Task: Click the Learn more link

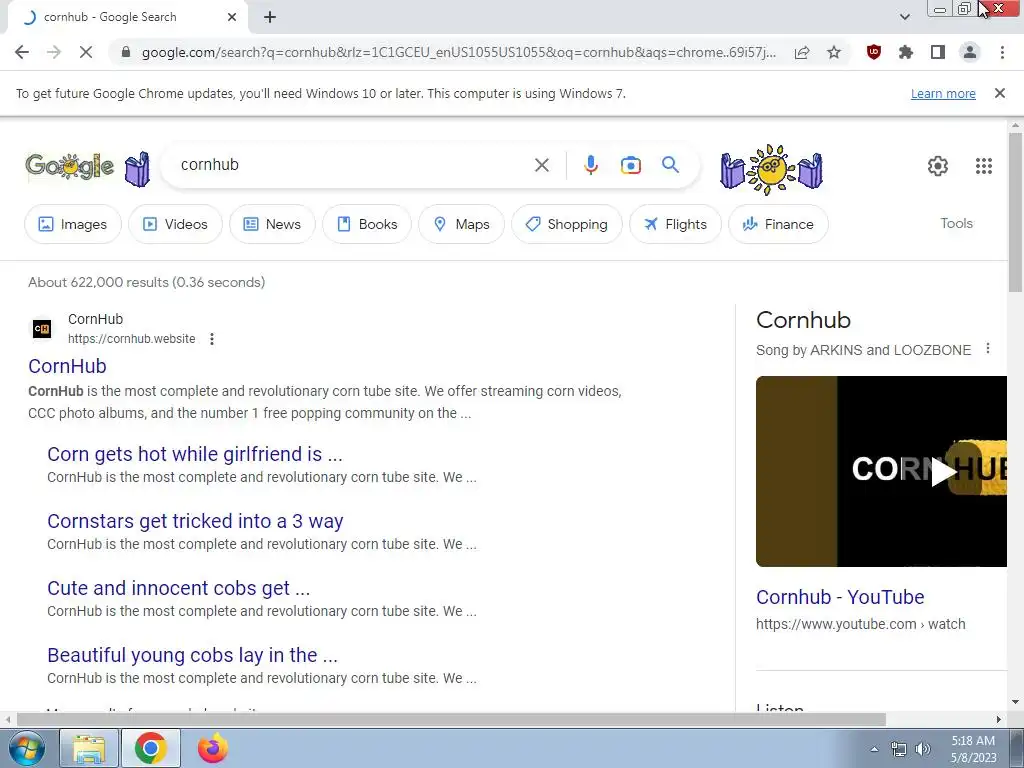Action: [x=943, y=93]
